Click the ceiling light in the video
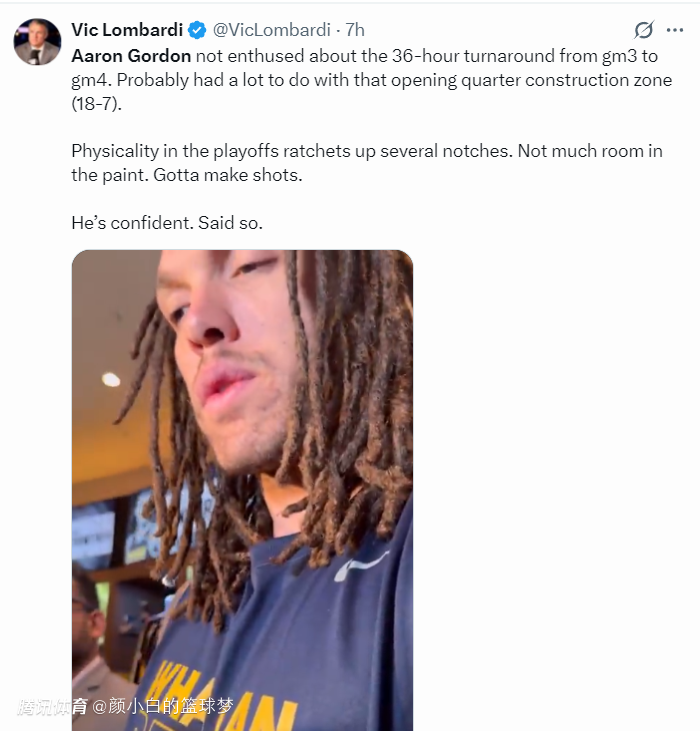 pyautogui.click(x=111, y=379)
